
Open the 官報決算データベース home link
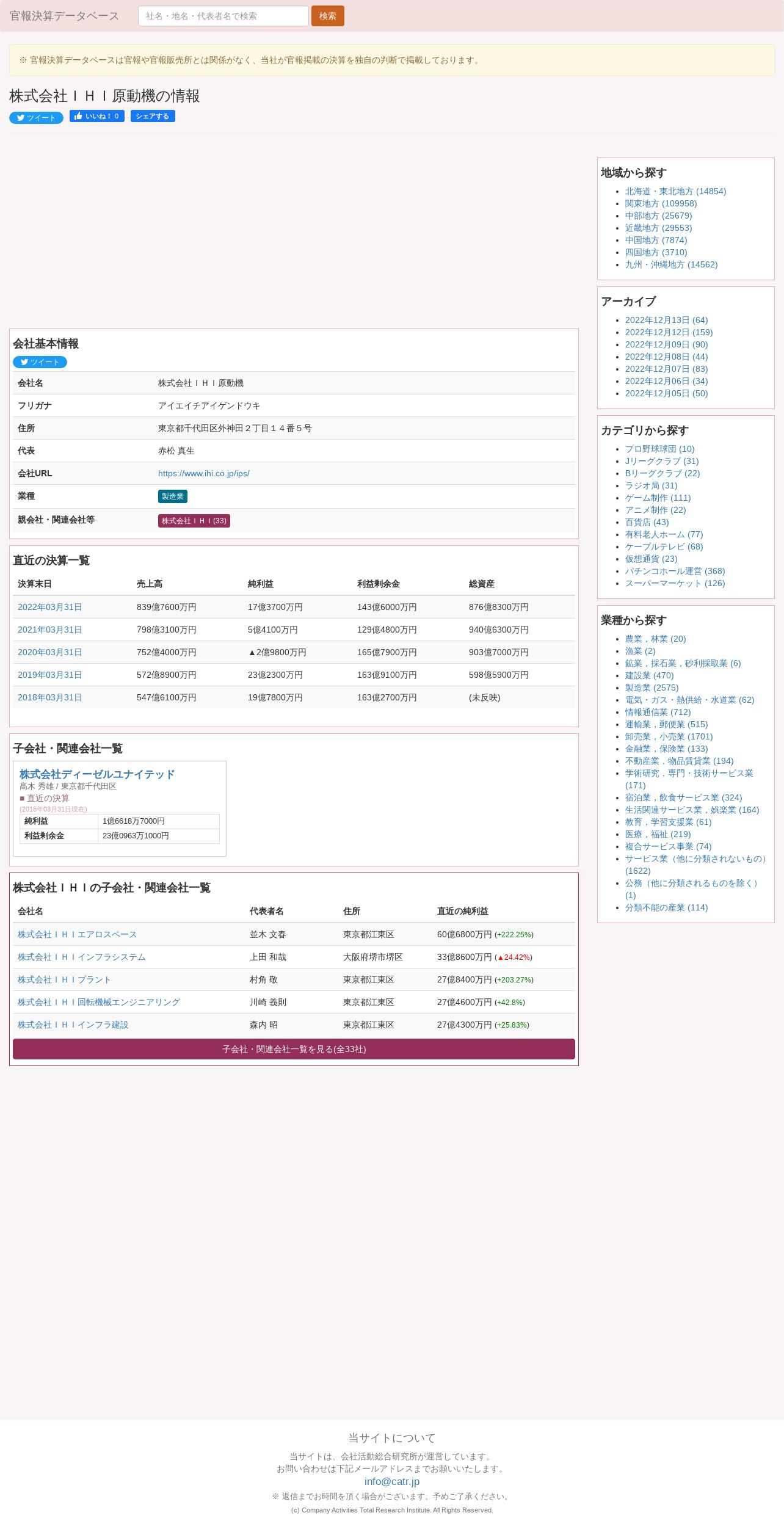tap(64, 16)
